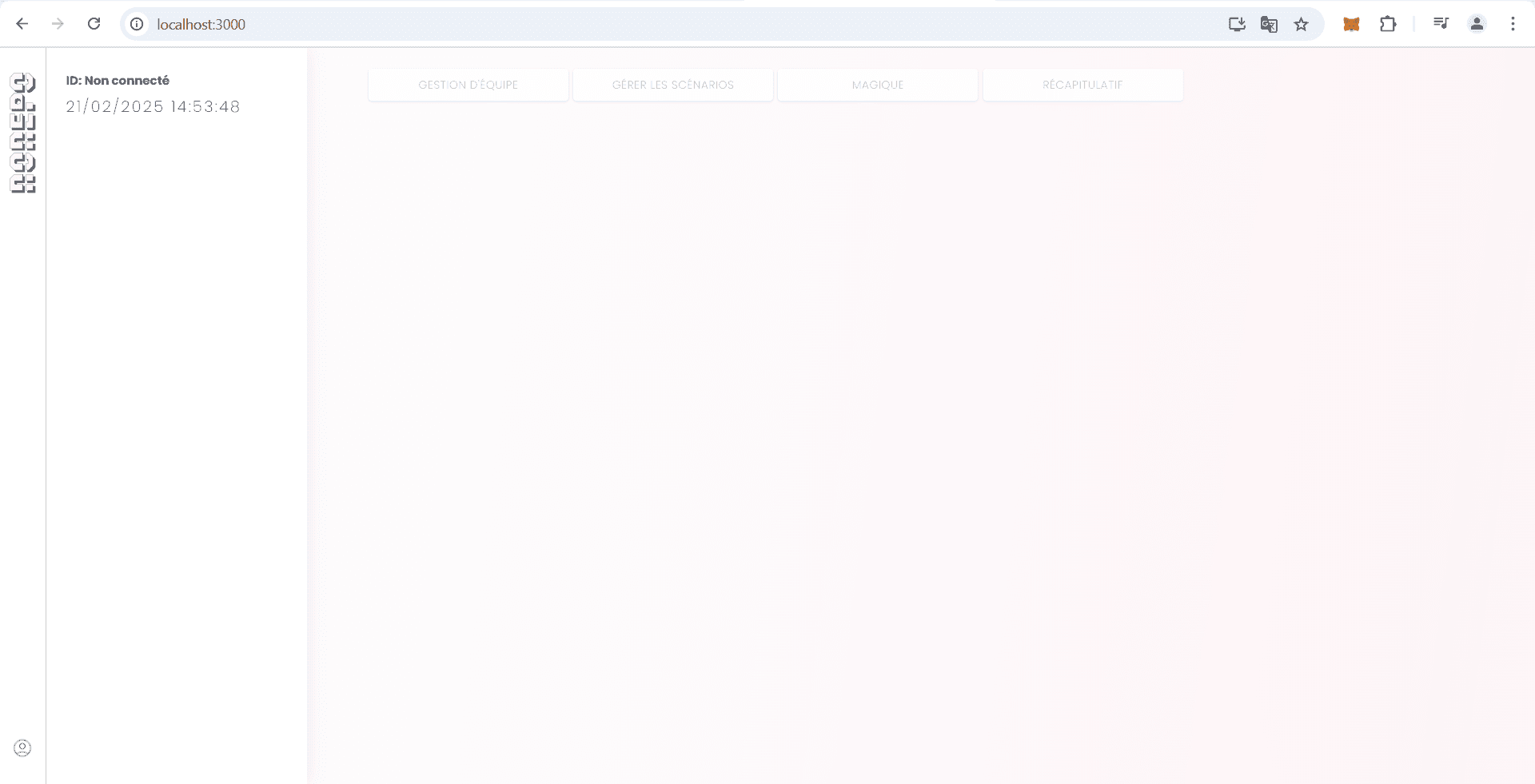Reload the localhost page
The width and height of the screenshot is (1535, 784).
click(x=94, y=24)
